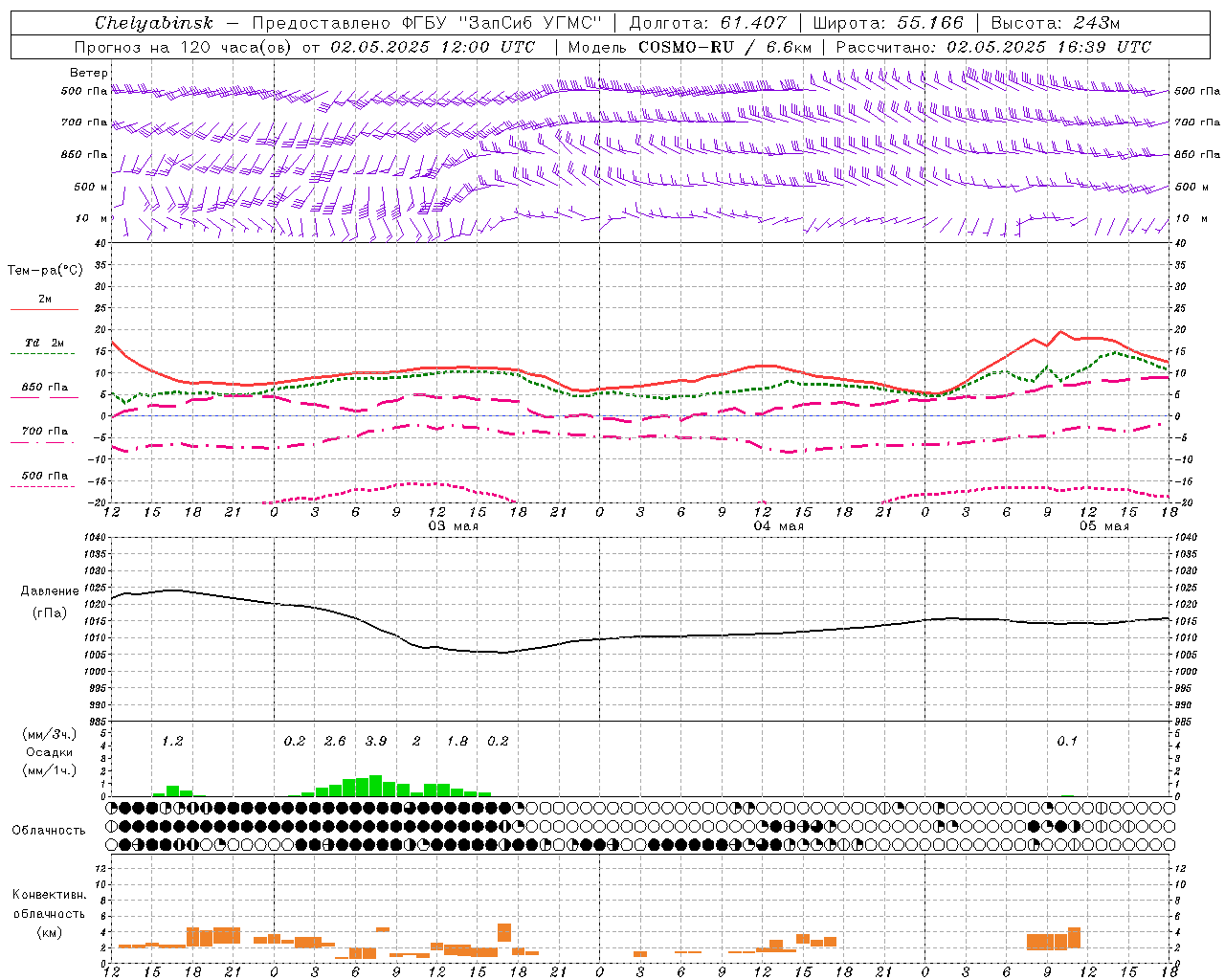The width and height of the screenshot is (1225, 980).
Task: Click the Долгота: 61.407 value
Action: point(707,23)
